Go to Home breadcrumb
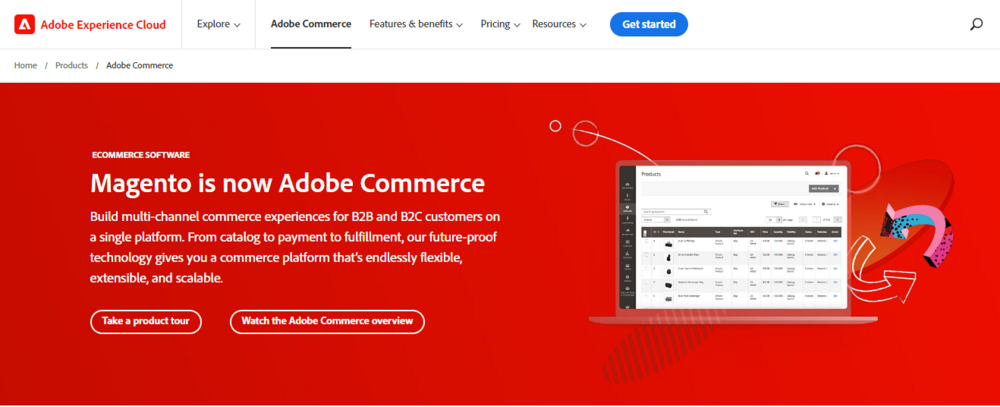Image resolution: width=1000 pixels, height=407 pixels. click(26, 65)
